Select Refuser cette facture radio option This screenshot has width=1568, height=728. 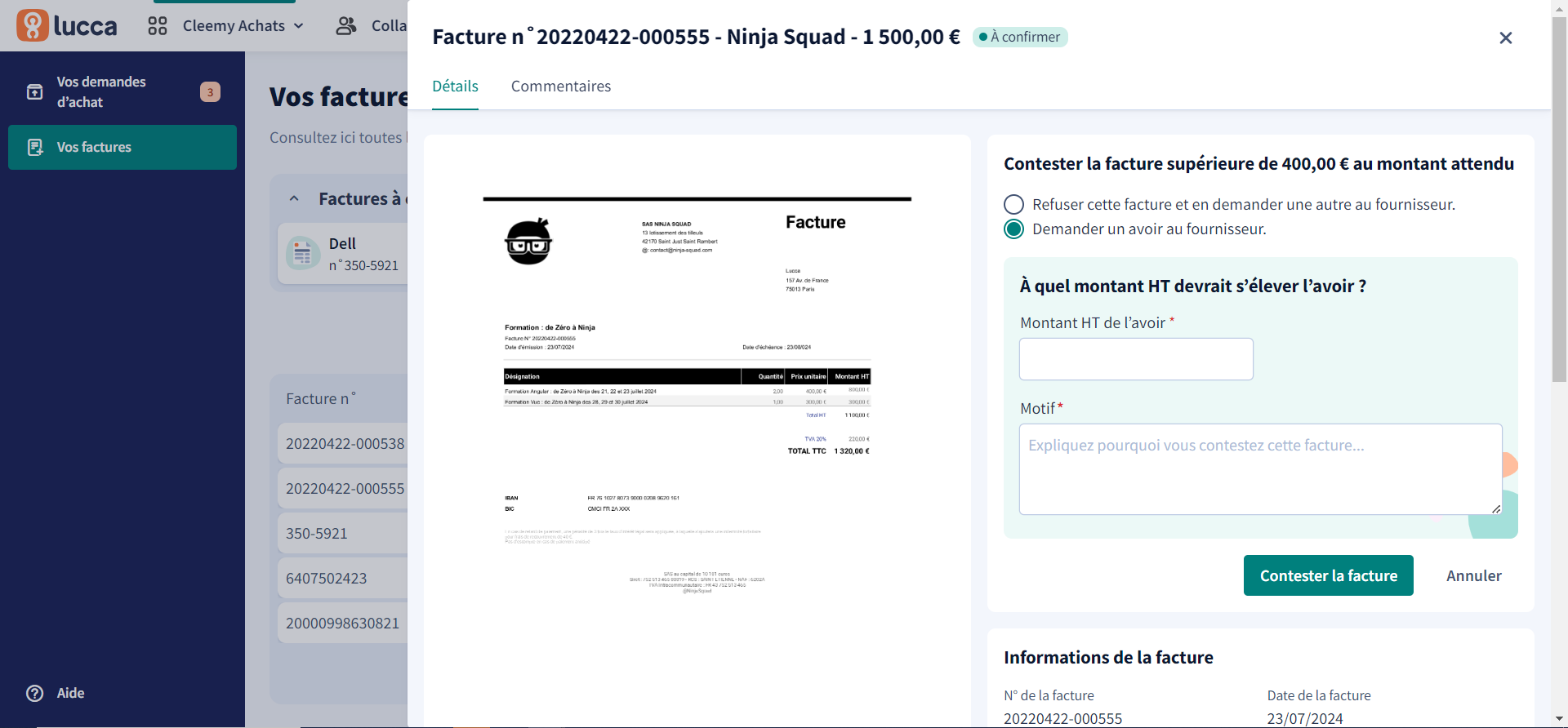[x=1013, y=204]
